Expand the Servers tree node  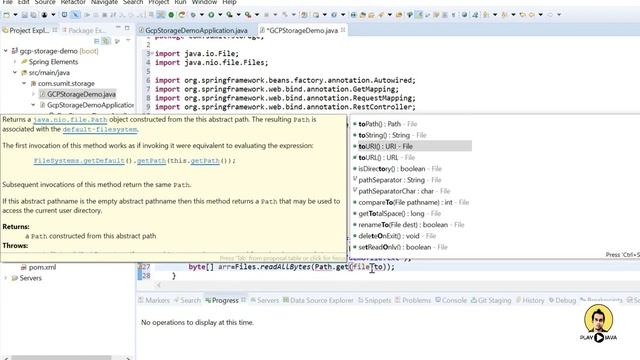click(6, 278)
